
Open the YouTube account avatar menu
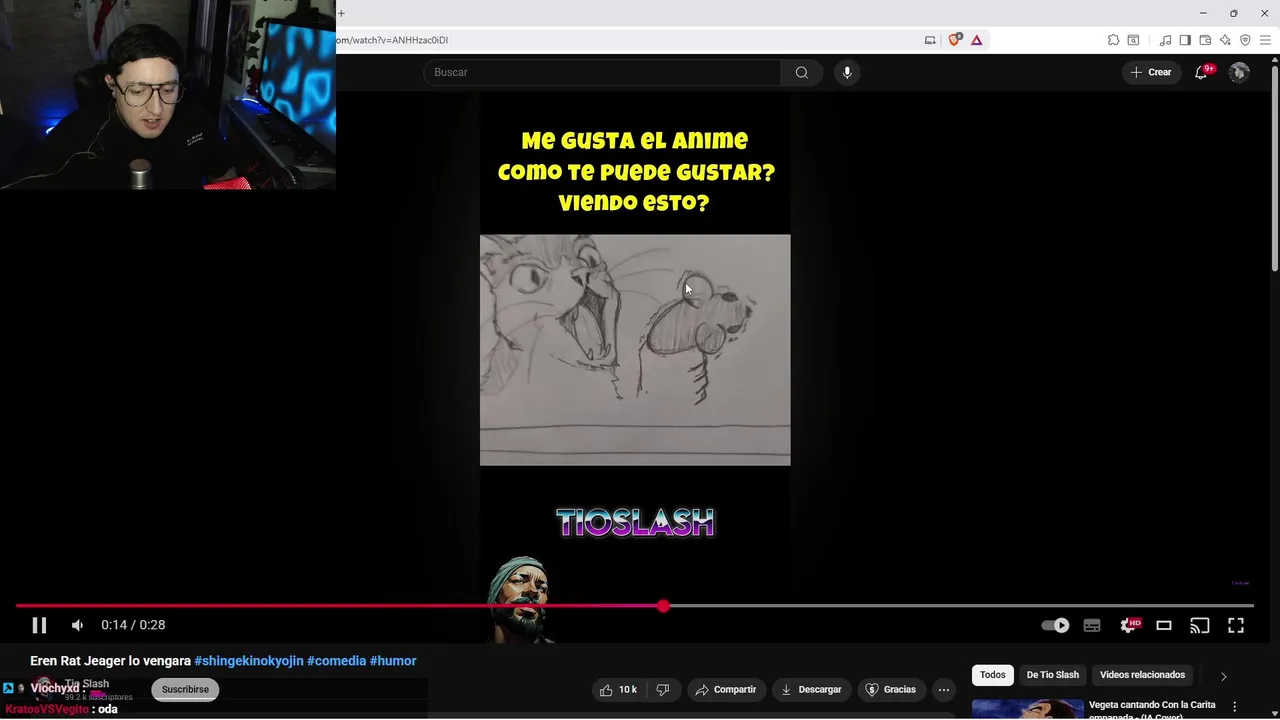1239,72
